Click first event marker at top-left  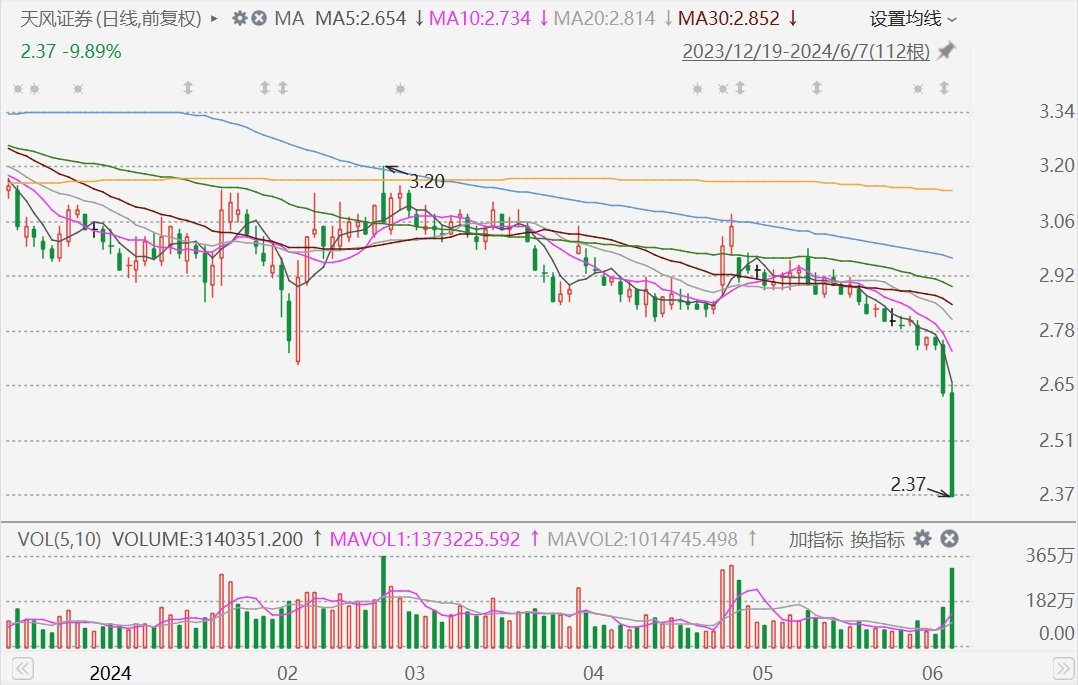click(x=17, y=89)
